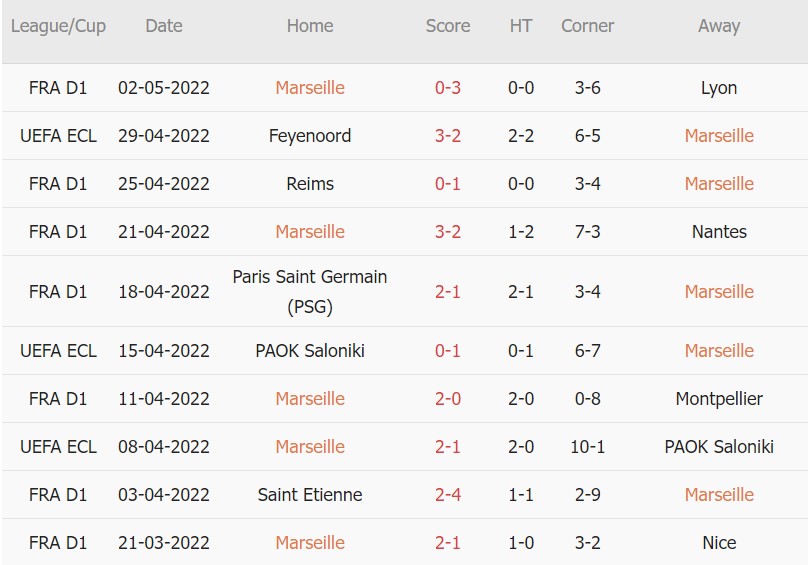Click Paris Saint Germain (PSG) team name
808x565 pixels.
click(x=310, y=291)
